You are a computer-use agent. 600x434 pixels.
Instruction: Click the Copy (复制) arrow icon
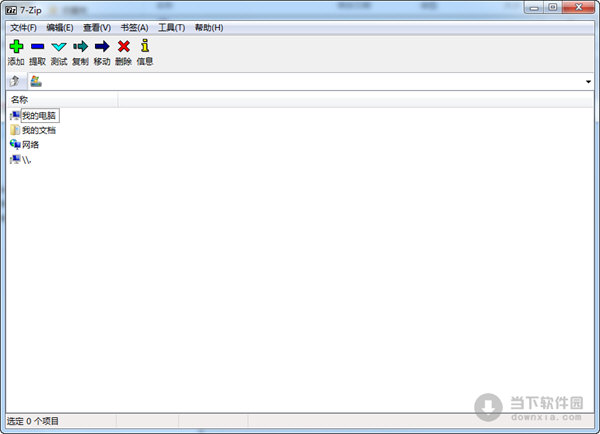click(80, 46)
